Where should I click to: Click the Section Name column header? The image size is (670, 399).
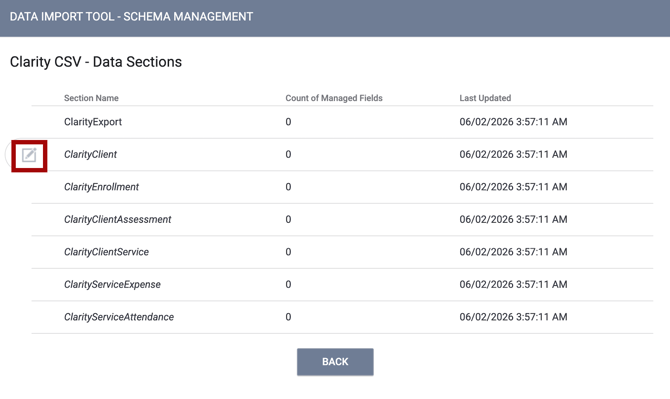91,98
